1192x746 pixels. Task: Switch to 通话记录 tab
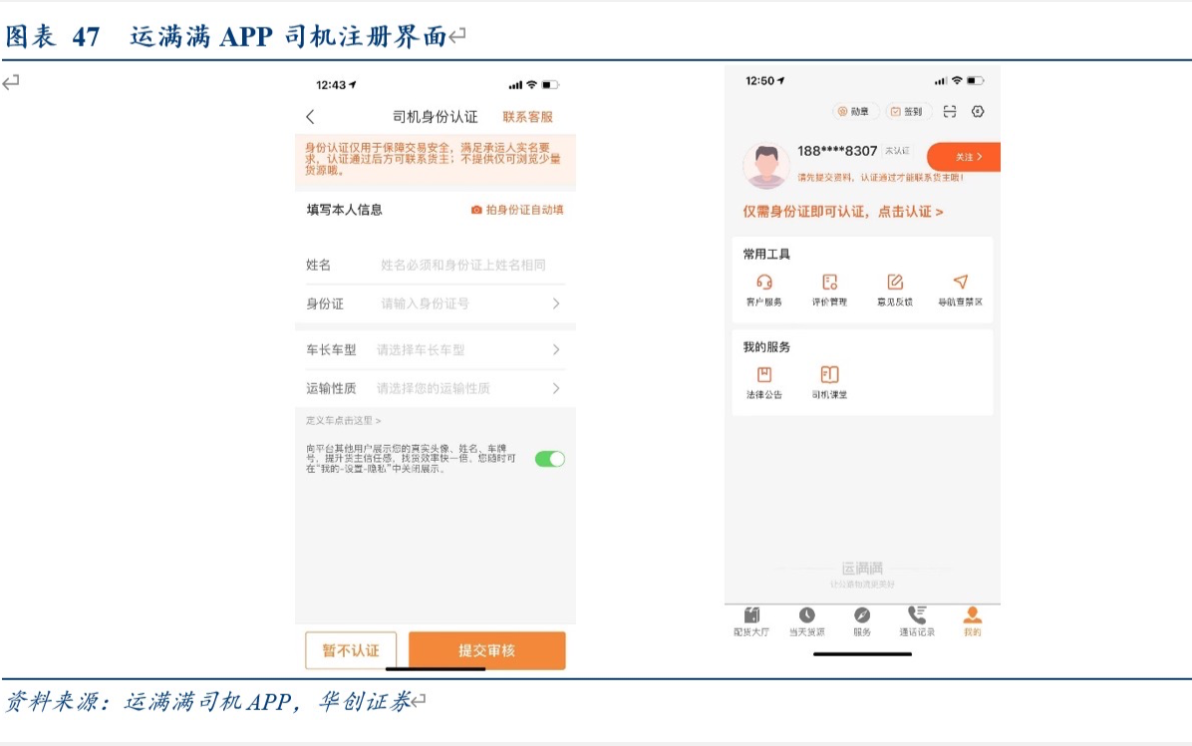click(x=917, y=621)
